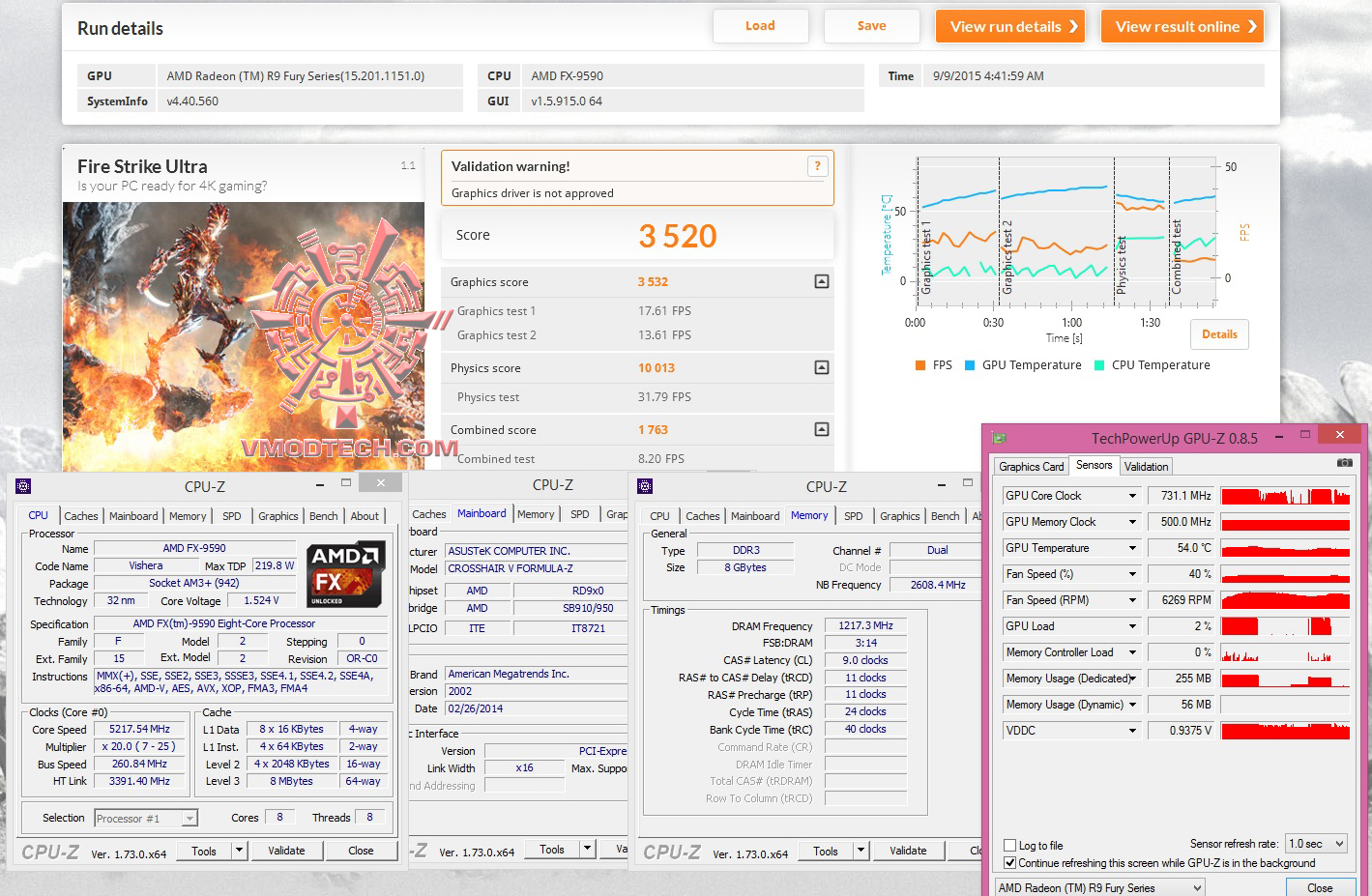Minimize the CPU-Z window showing the Memory tab
Viewport: 1372px width, 896px height.
[941, 484]
